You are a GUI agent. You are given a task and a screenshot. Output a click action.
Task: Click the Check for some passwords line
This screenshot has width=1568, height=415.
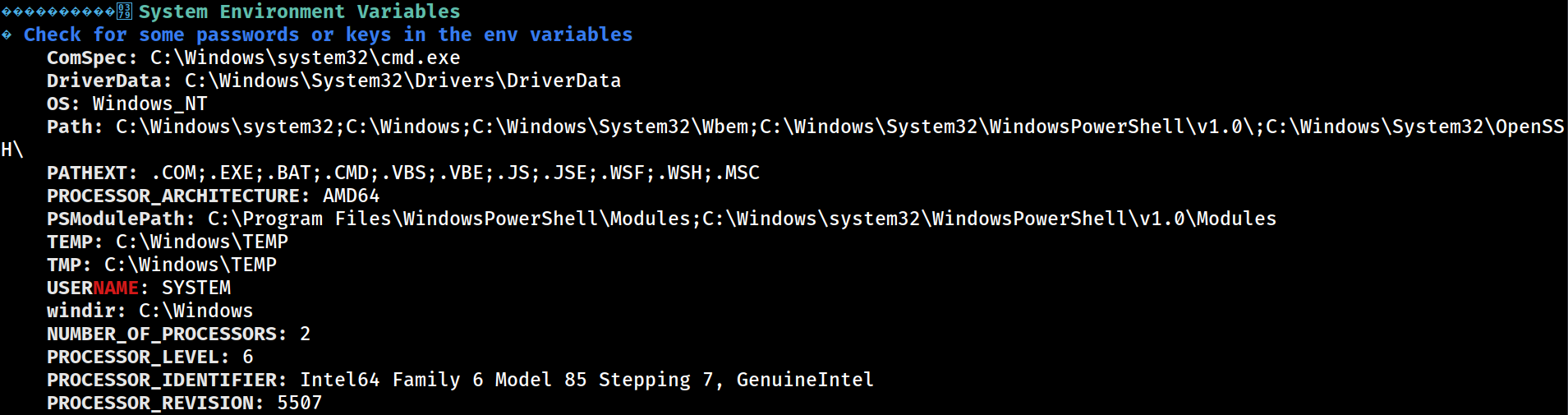[x=328, y=35]
